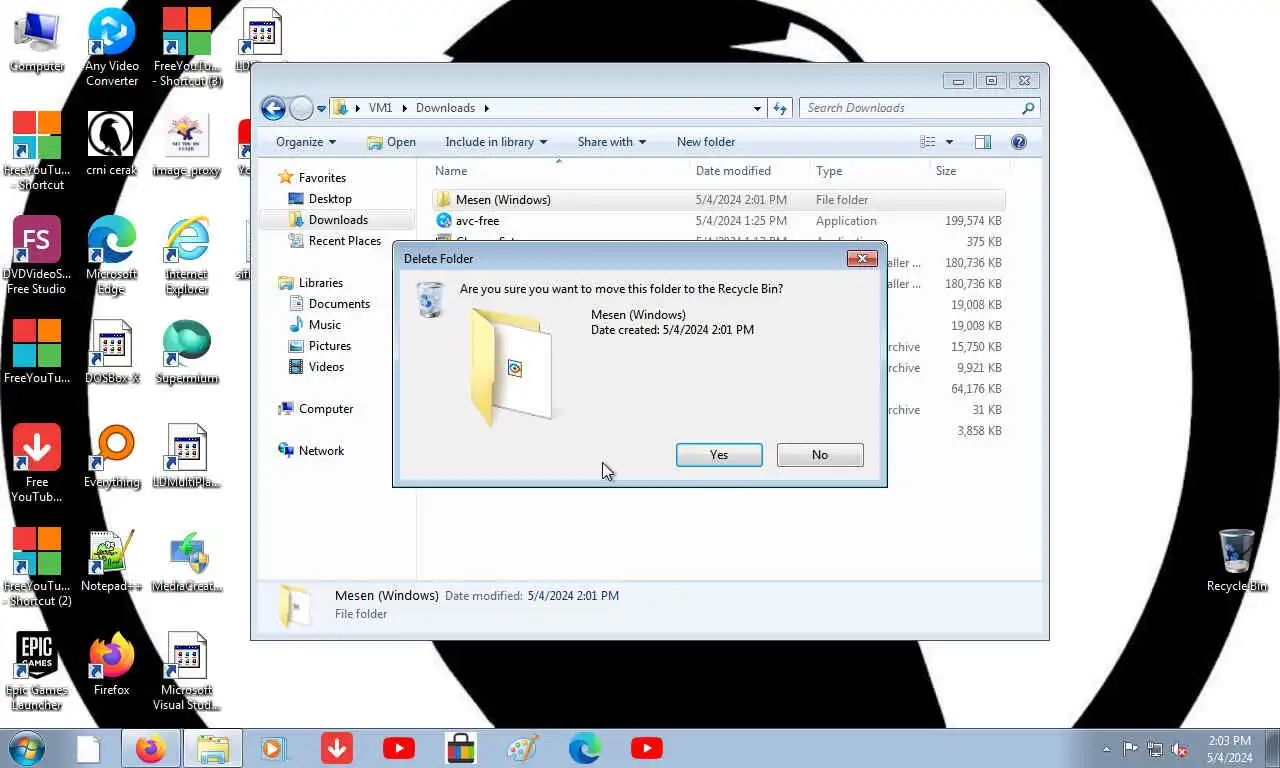Click Open in the Explorer toolbar
The height and width of the screenshot is (768, 1280).
(x=391, y=142)
